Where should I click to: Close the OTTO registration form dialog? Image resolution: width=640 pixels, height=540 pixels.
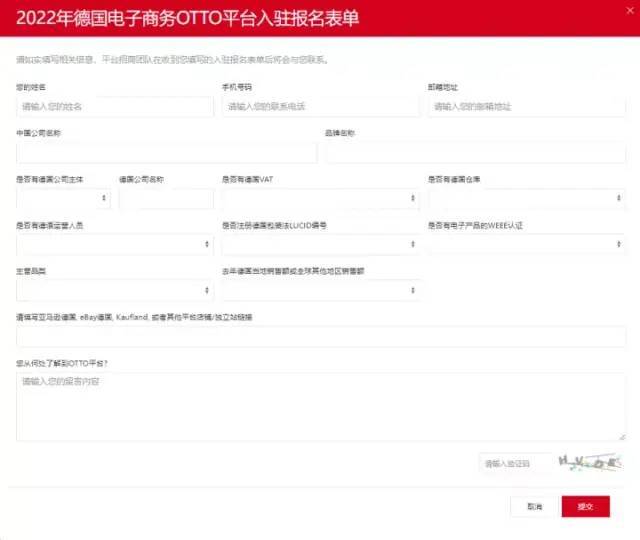(630, 11)
